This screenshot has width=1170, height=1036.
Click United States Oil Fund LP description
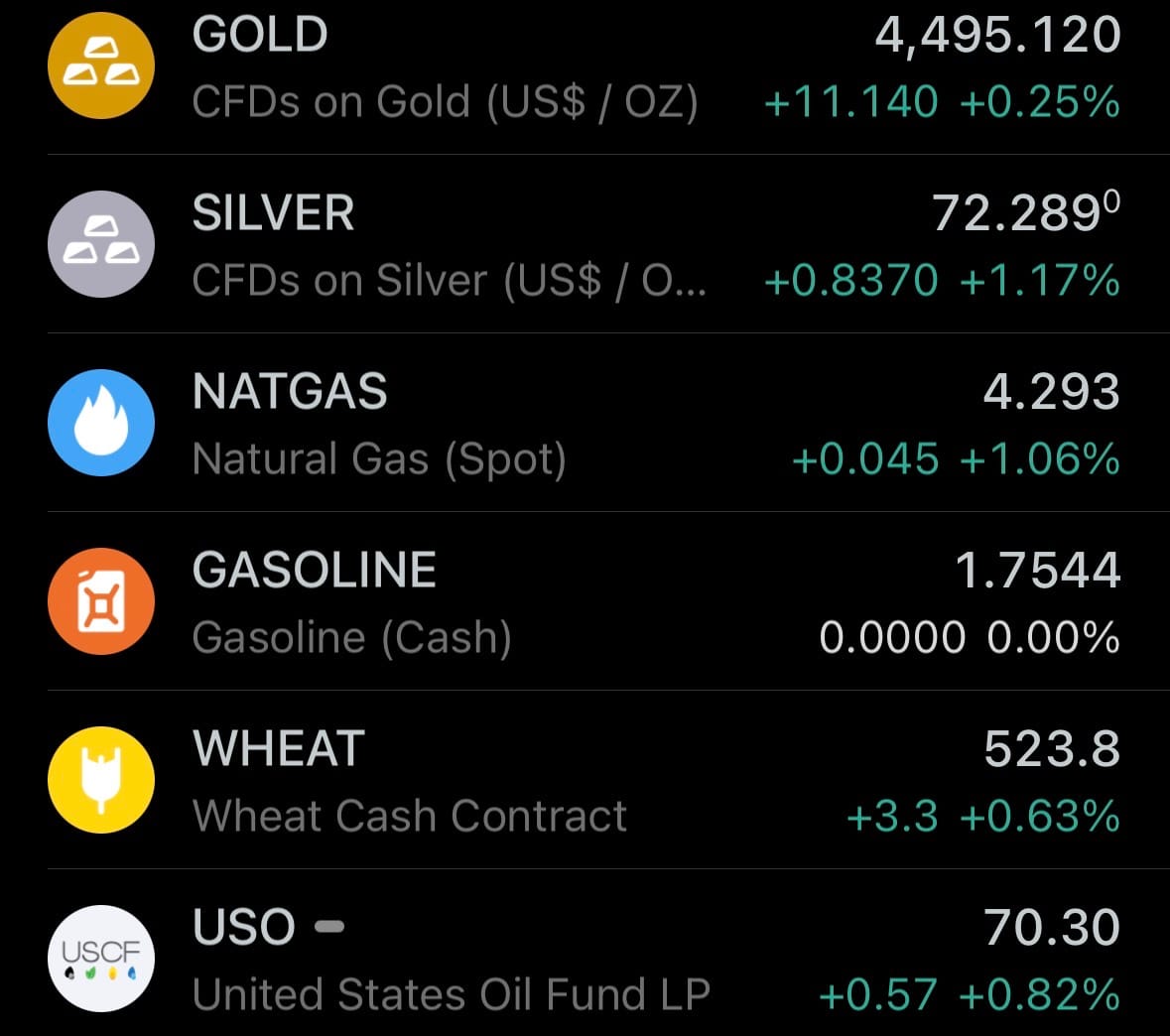coord(452,995)
